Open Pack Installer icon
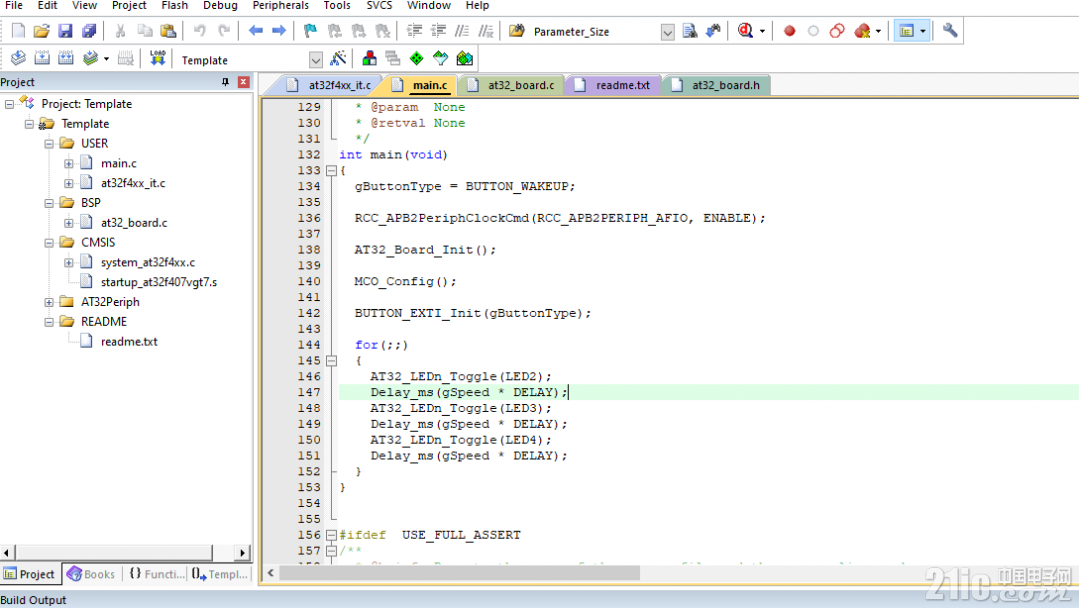 [x=464, y=59]
